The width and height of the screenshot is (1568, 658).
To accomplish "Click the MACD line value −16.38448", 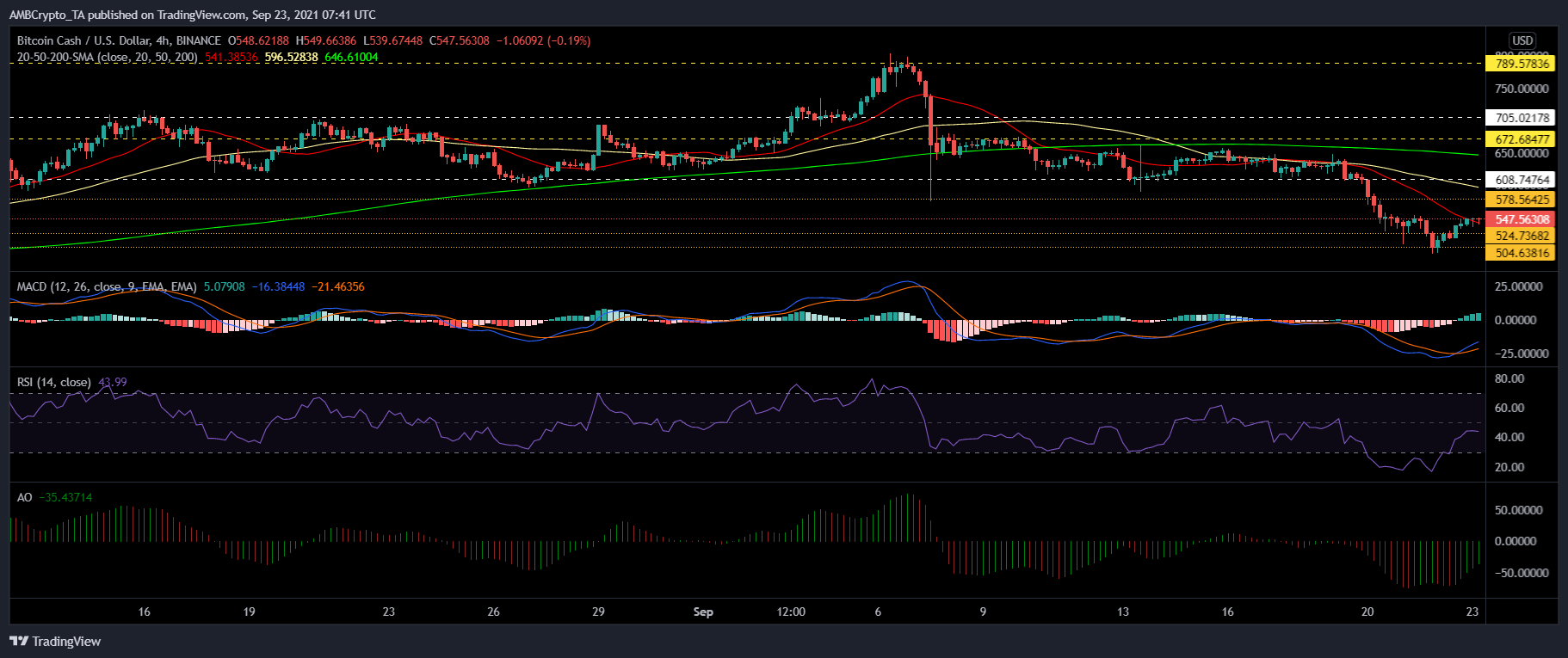I will tap(278, 286).
